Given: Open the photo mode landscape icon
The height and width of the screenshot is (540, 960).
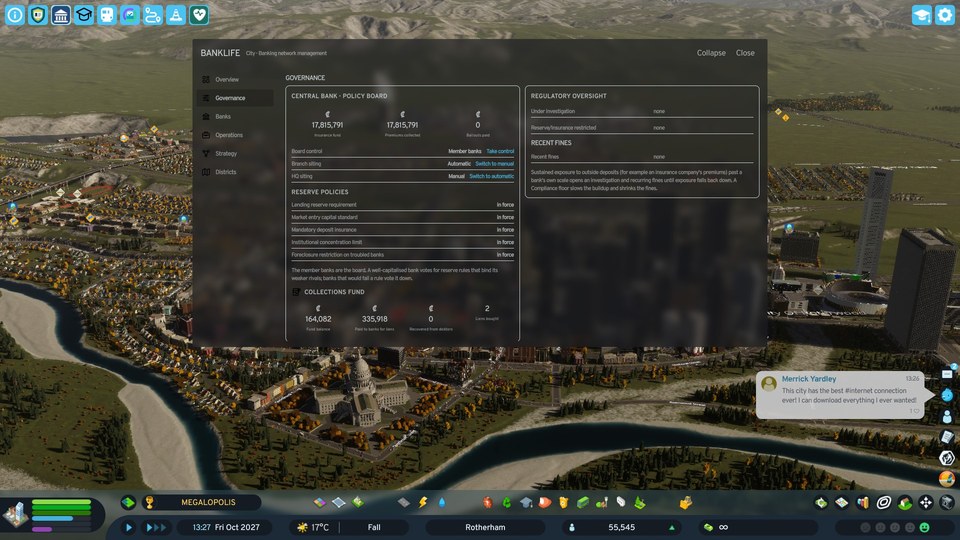Looking at the screenshot, I should (x=947, y=479).
